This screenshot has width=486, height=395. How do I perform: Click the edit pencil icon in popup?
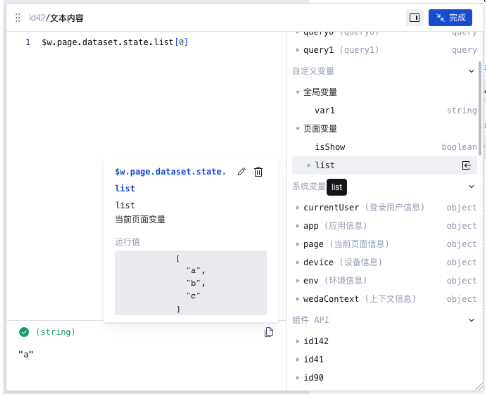(x=242, y=172)
